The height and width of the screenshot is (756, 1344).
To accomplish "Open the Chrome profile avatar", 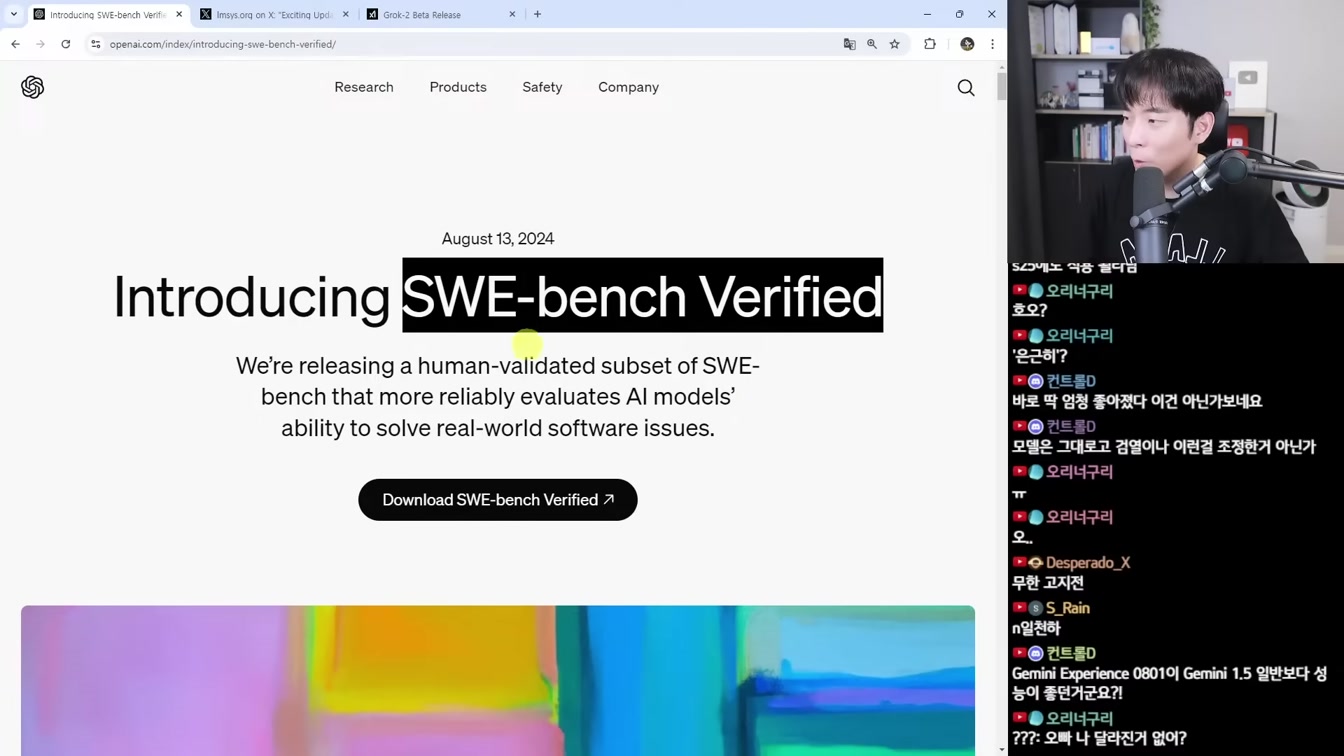I will click(x=967, y=44).
